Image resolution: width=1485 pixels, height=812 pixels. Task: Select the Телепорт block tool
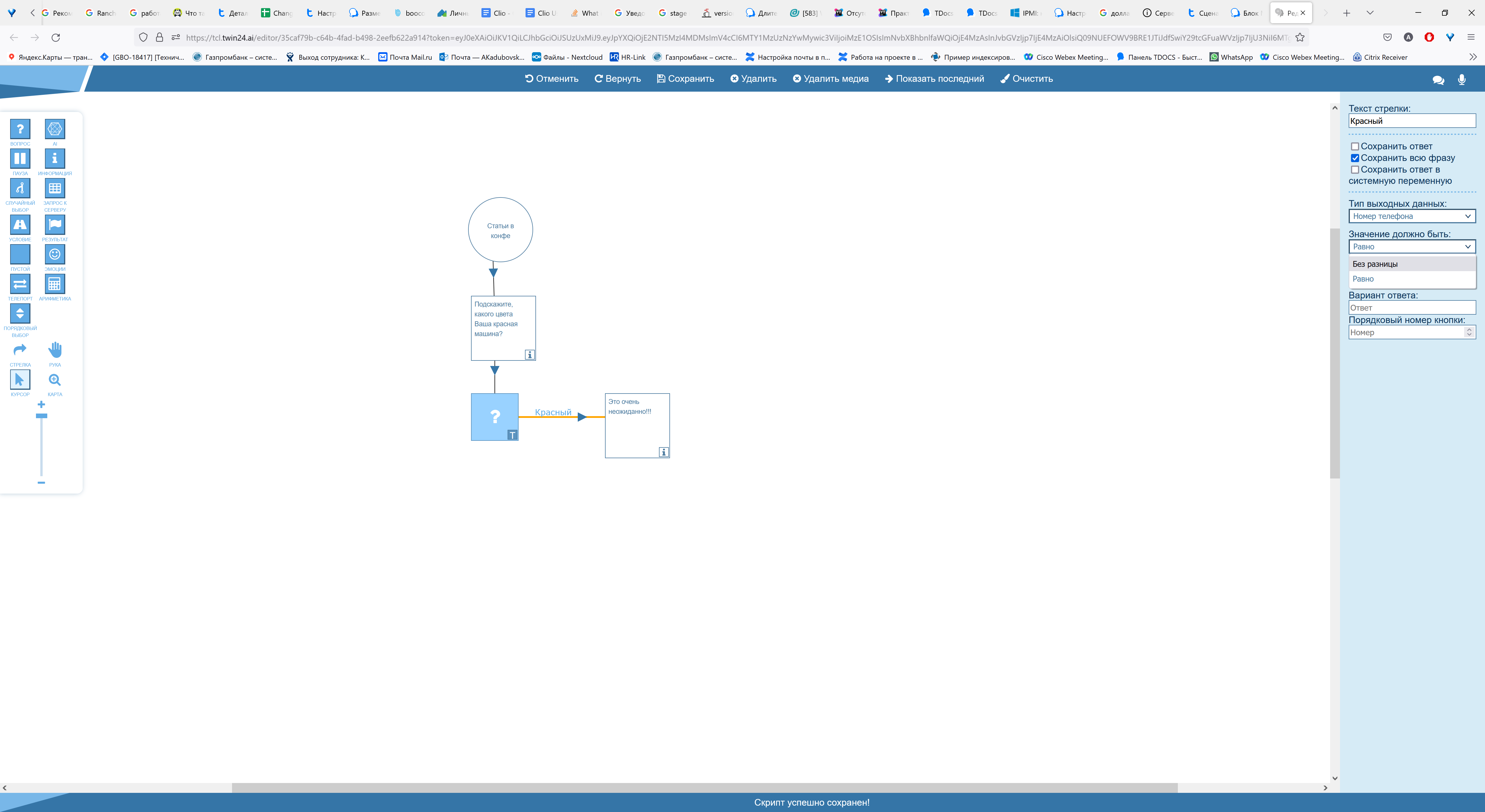click(x=20, y=284)
